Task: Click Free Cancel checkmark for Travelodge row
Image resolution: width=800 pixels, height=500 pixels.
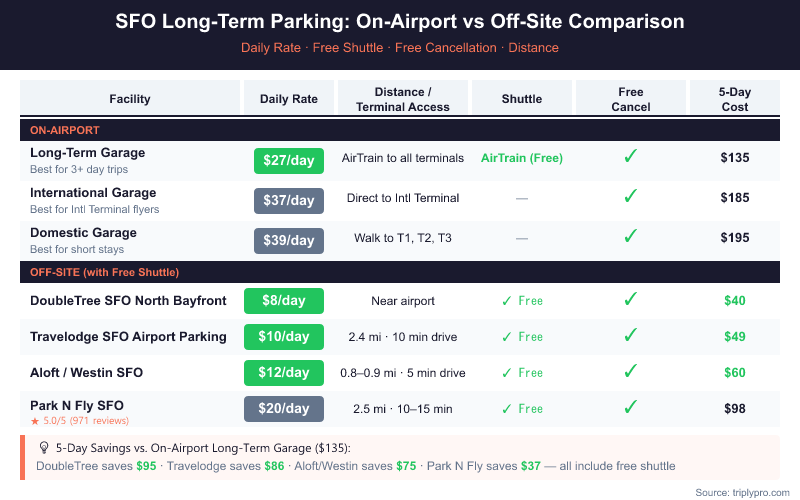Action: (x=630, y=336)
